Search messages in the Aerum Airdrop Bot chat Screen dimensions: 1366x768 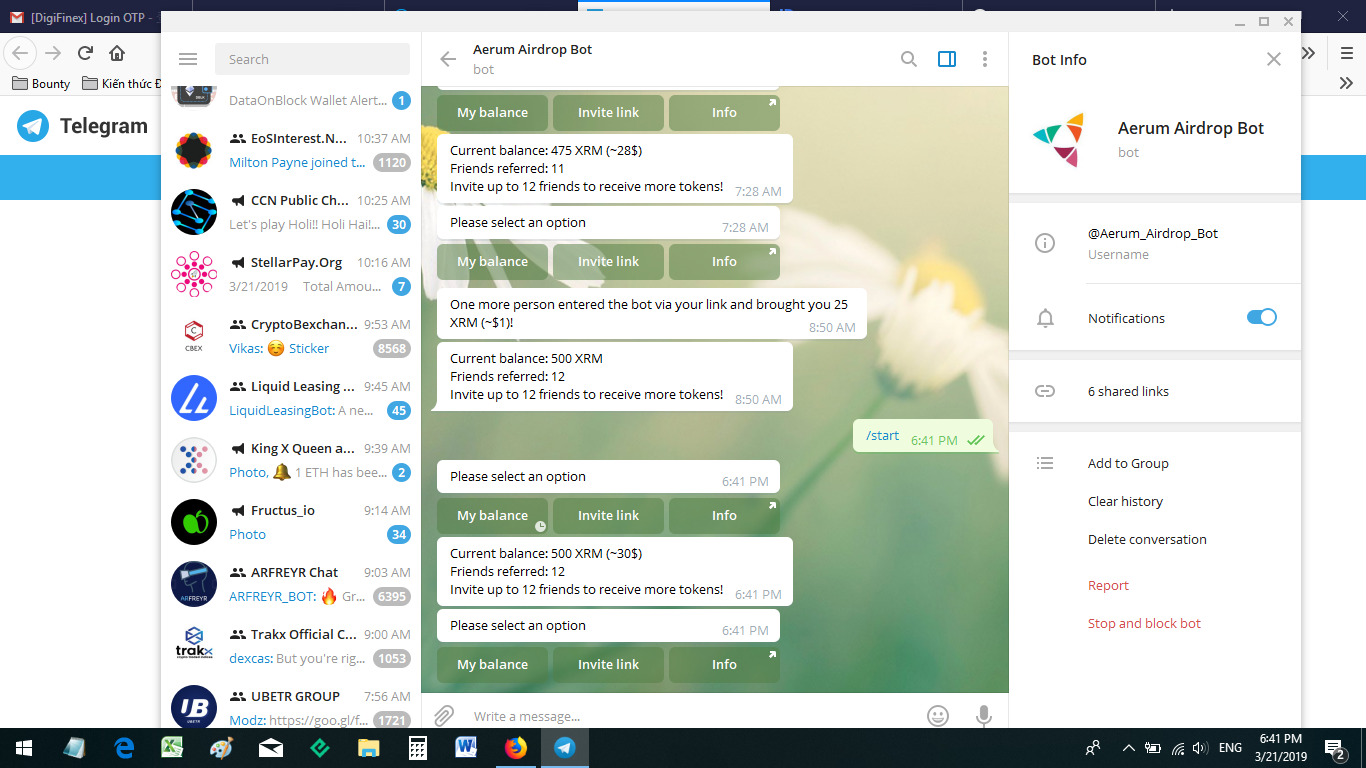pos(909,59)
